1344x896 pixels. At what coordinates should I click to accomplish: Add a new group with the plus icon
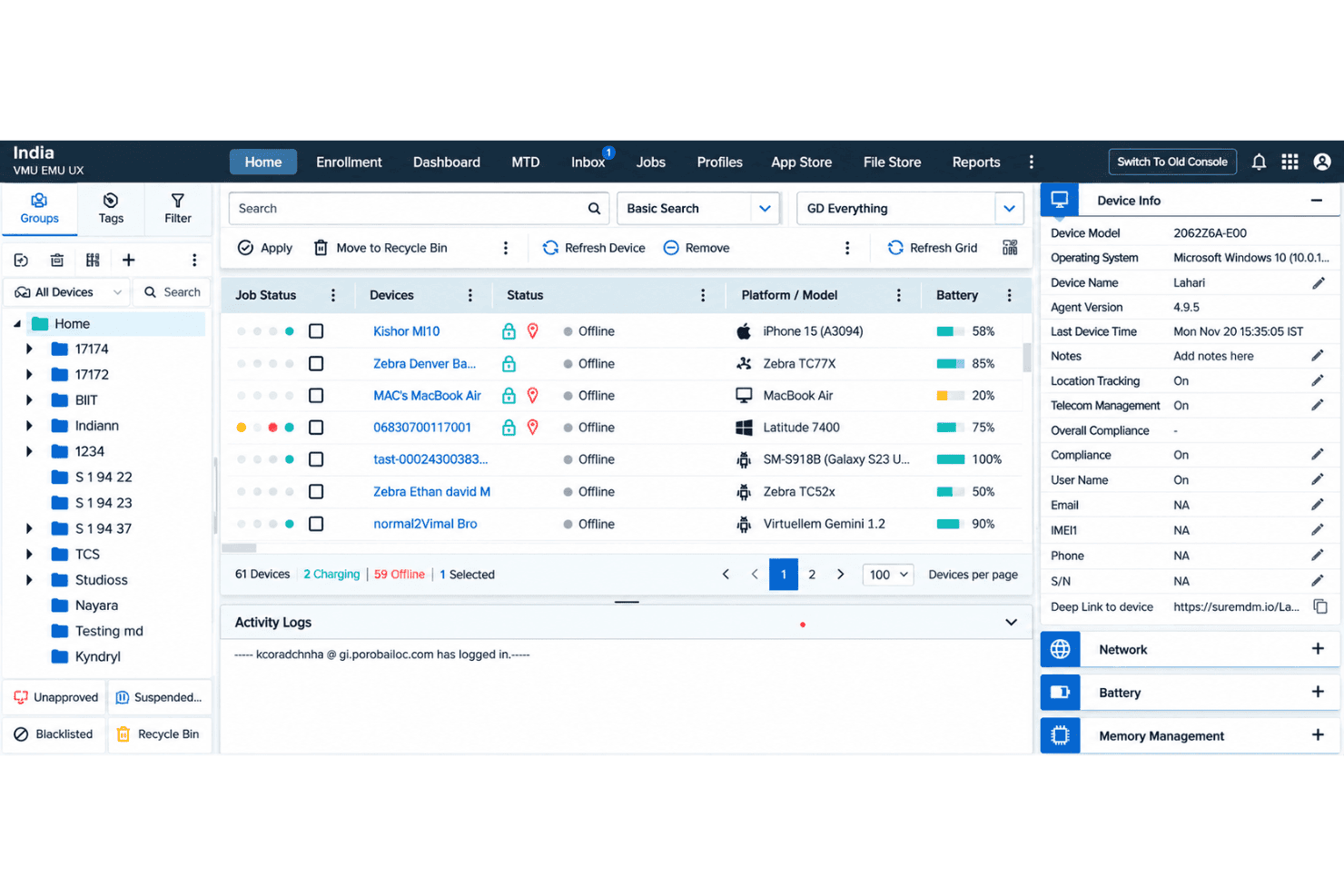tap(129, 261)
